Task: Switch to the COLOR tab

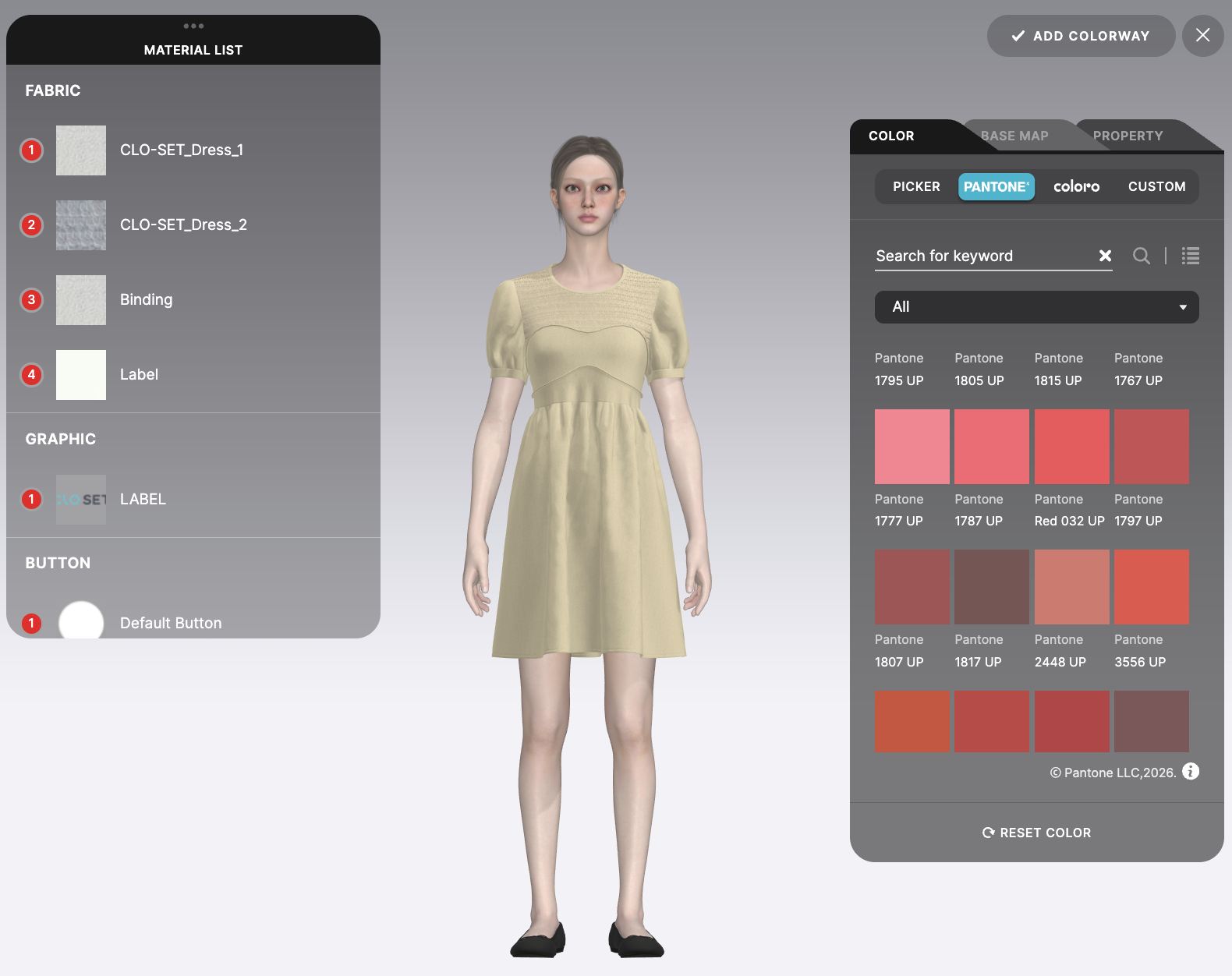Action: point(891,136)
